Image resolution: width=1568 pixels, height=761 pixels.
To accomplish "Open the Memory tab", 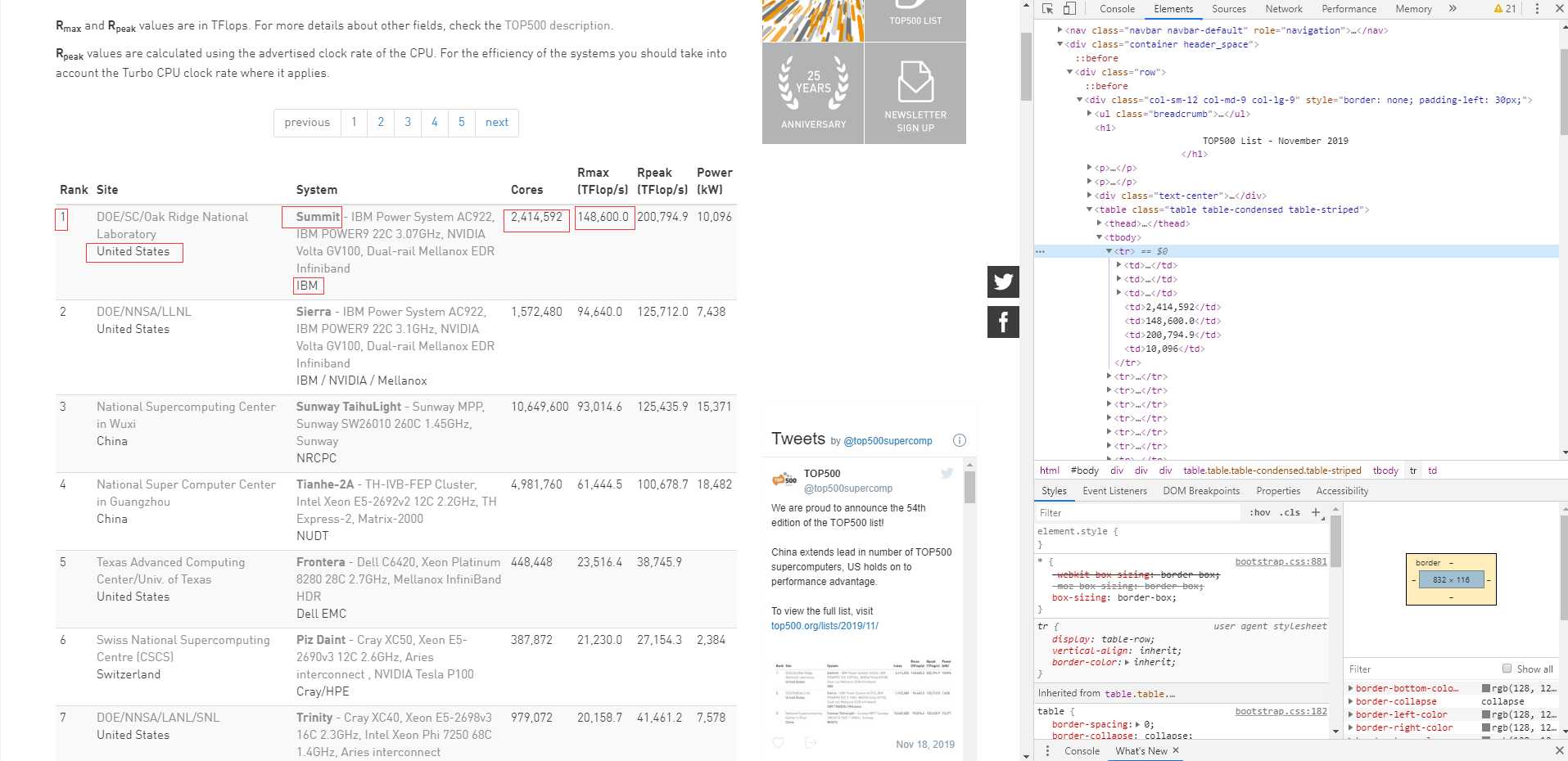I will pyautogui.click(x=1413, y=9).
